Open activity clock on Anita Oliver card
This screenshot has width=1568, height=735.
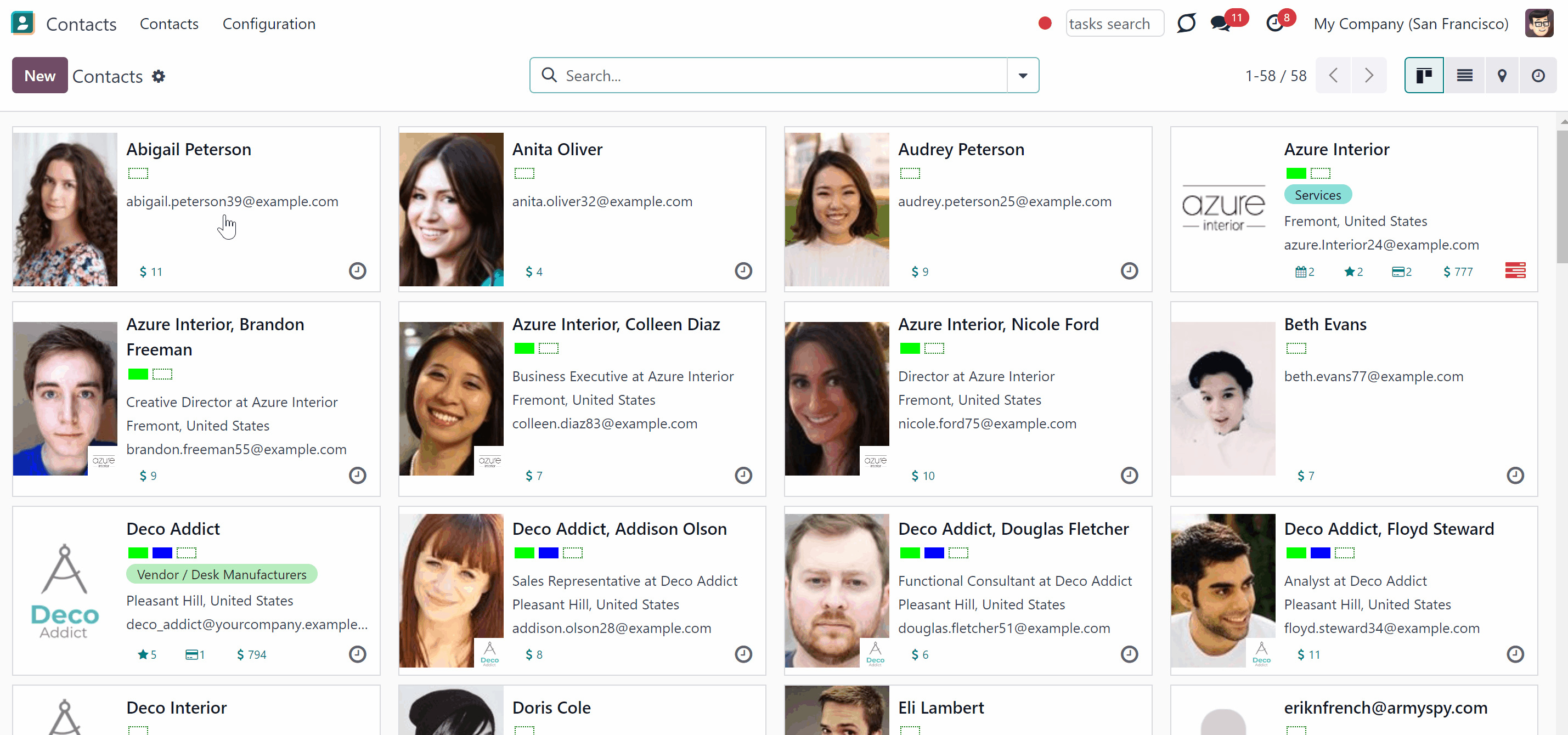[743, 271]
